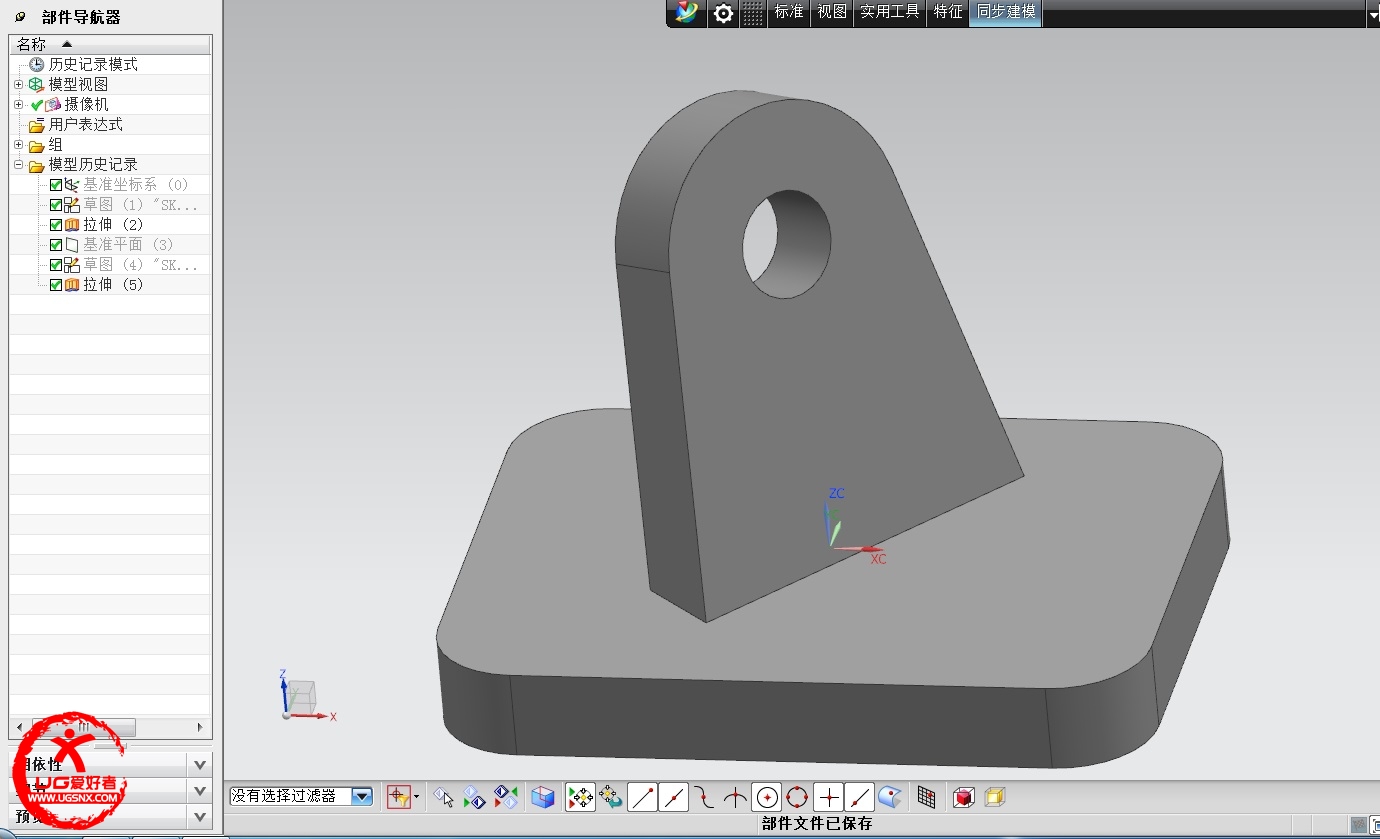Click the 摄像机 camera icon

coord(53,104)
